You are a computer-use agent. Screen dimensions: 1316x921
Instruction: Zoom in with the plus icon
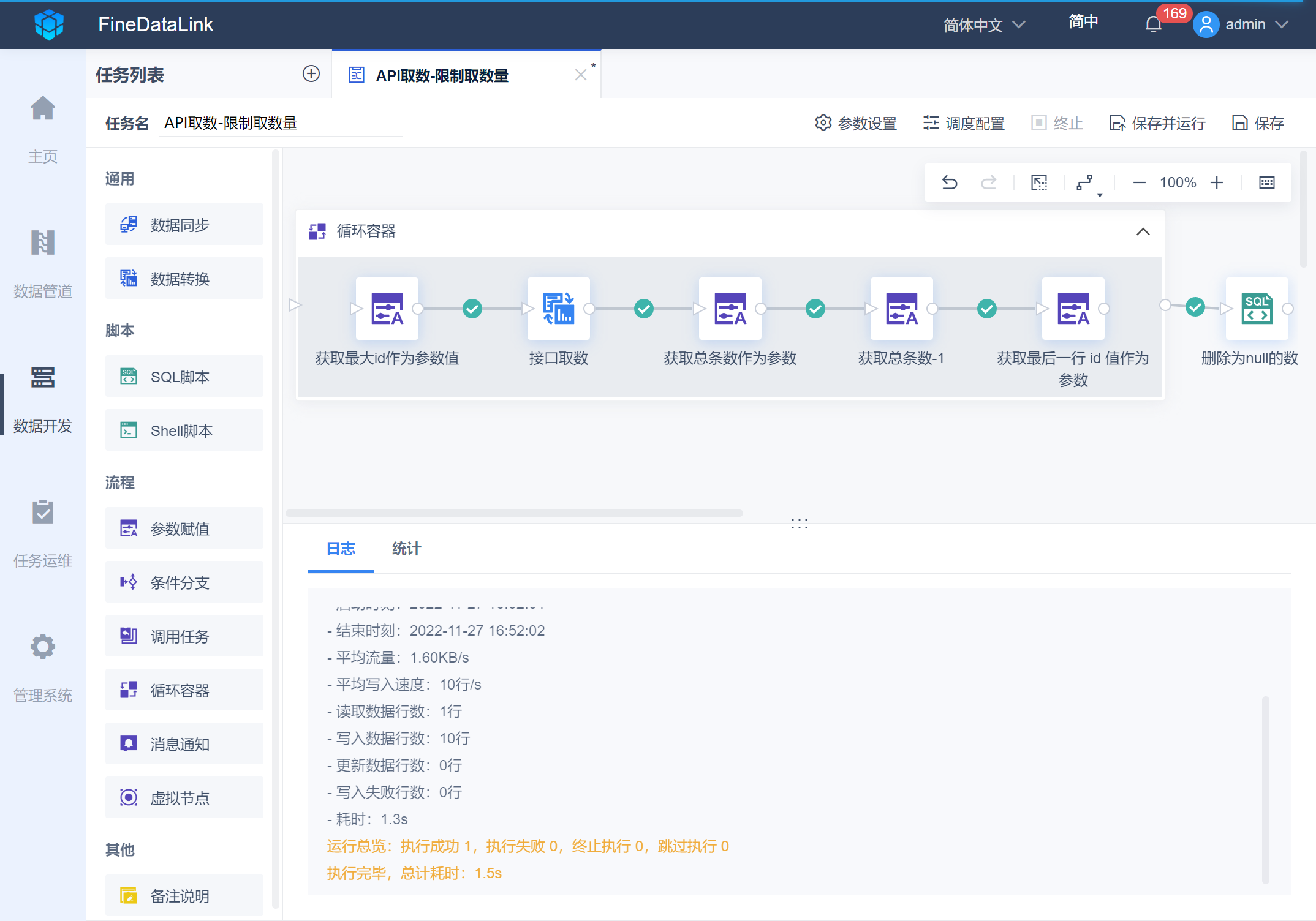coord(1217,182)
